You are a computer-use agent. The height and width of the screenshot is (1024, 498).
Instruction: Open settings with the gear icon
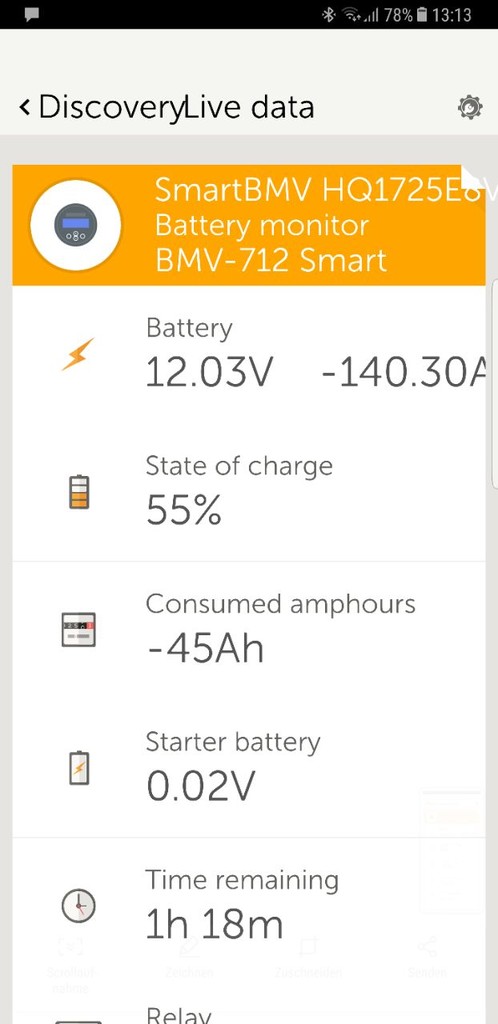[x=470, y=107]
